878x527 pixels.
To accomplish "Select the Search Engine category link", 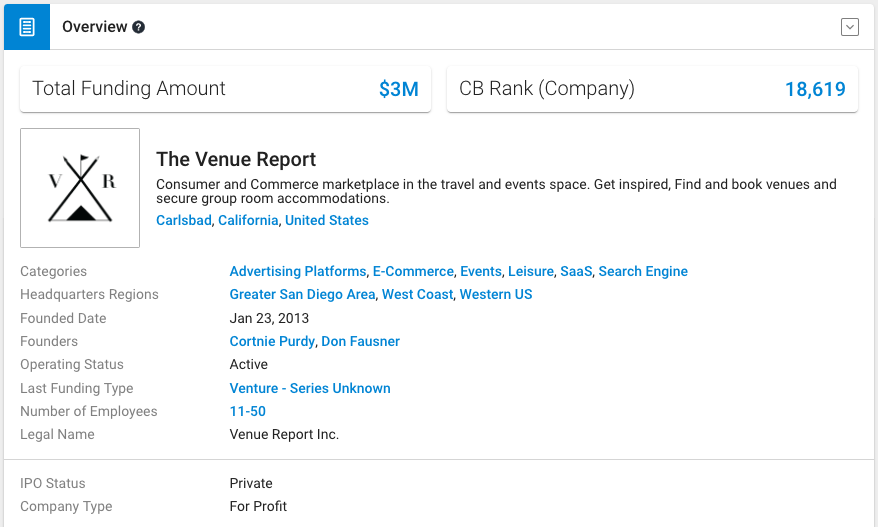I will pyautogui.click(x=643, y=271).
